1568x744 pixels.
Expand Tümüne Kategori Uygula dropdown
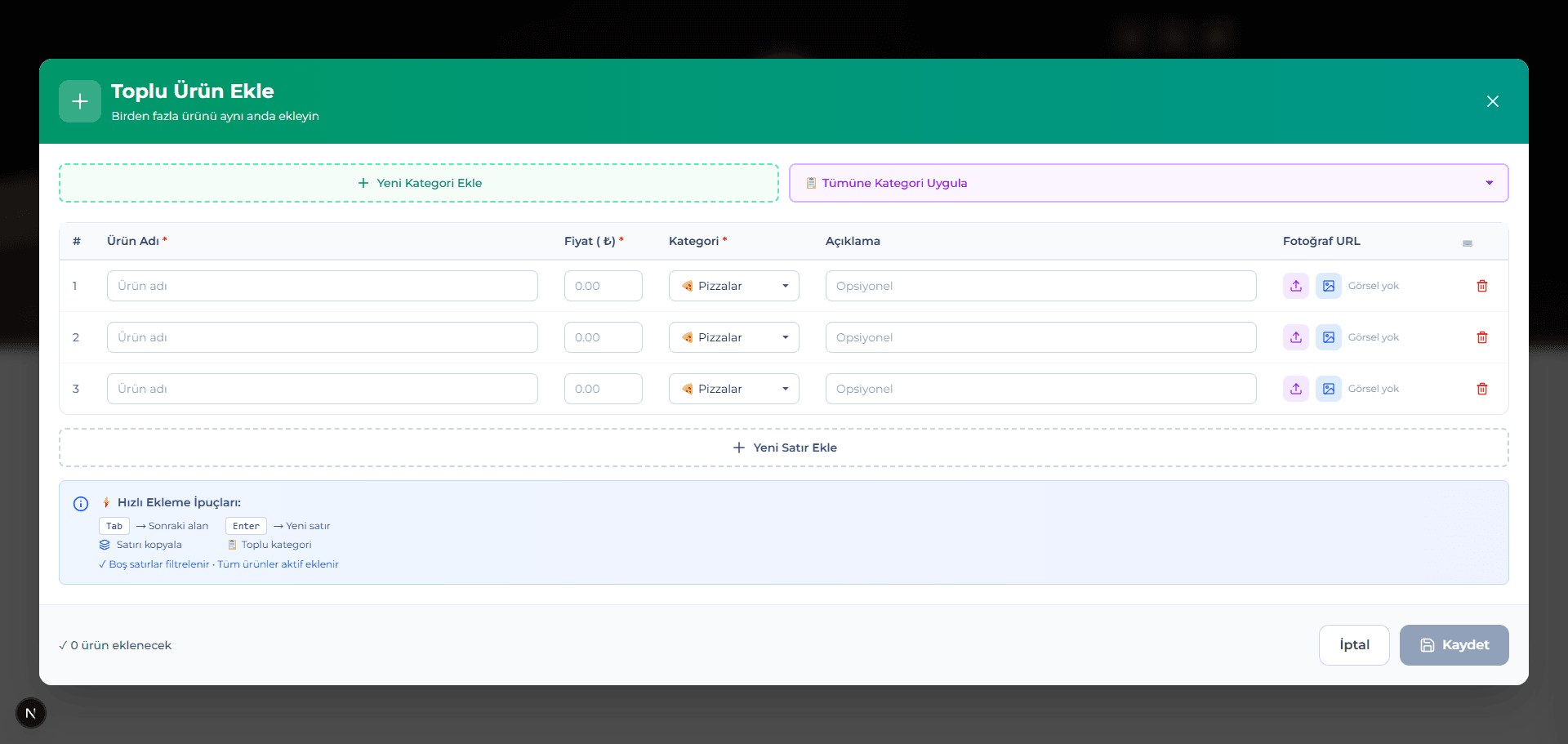tap(1148, 183)
